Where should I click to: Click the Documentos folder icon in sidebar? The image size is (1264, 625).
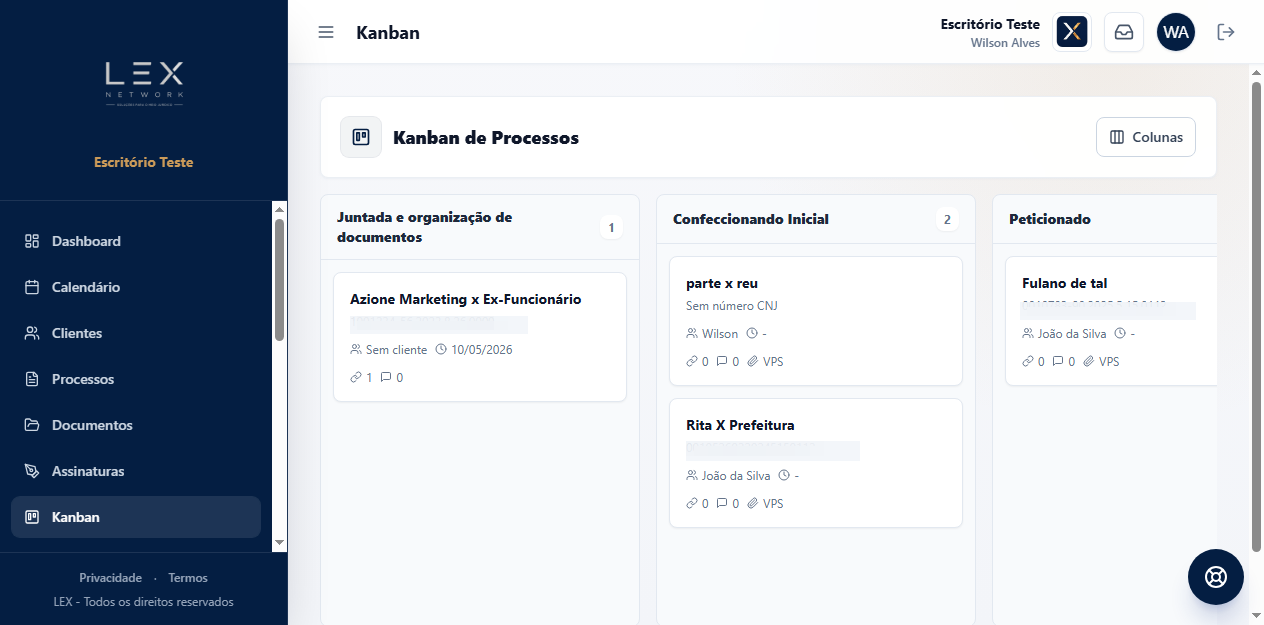[x=32, y=425]
